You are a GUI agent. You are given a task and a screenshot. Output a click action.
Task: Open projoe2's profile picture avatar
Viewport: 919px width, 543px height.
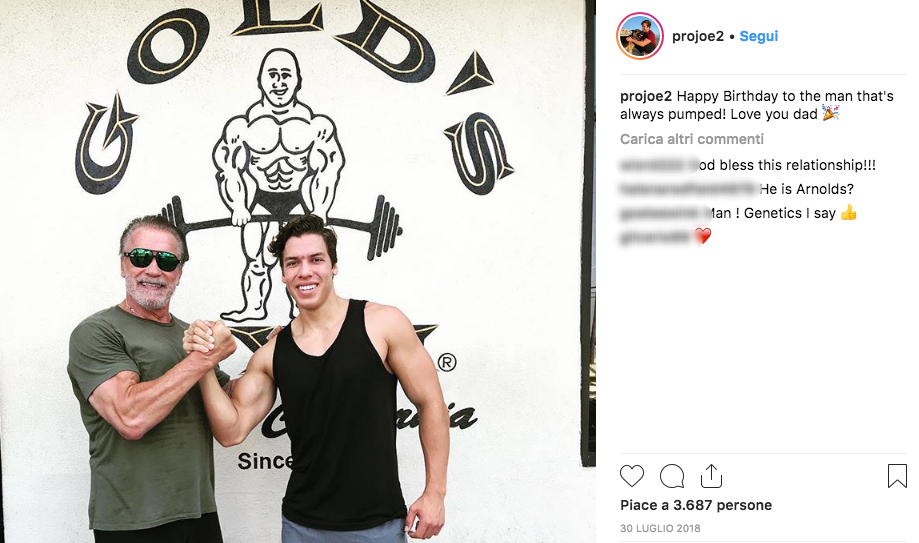click(x=639, y=36)
